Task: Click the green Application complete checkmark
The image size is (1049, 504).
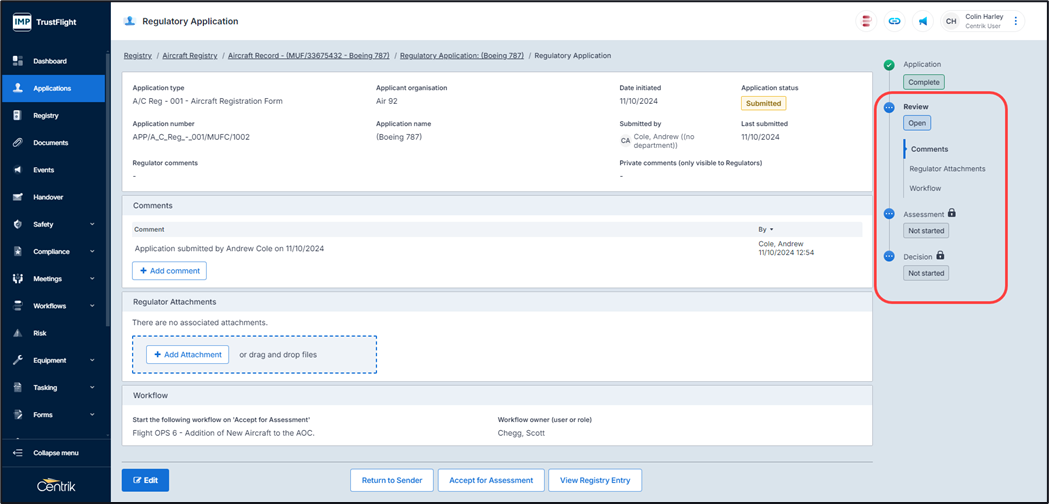Action: pos(889,65)
